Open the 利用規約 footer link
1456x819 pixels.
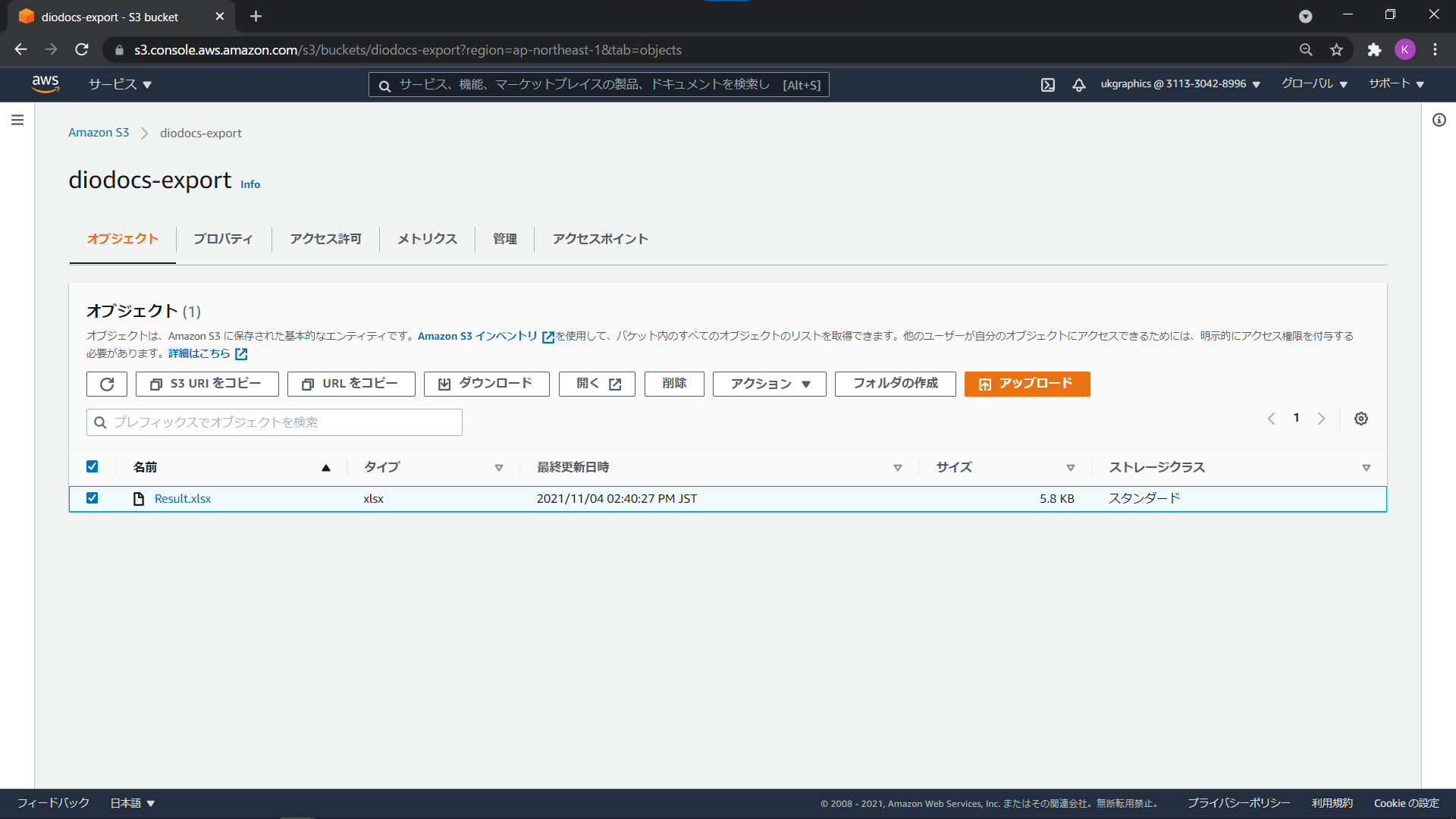(1332, 803)
